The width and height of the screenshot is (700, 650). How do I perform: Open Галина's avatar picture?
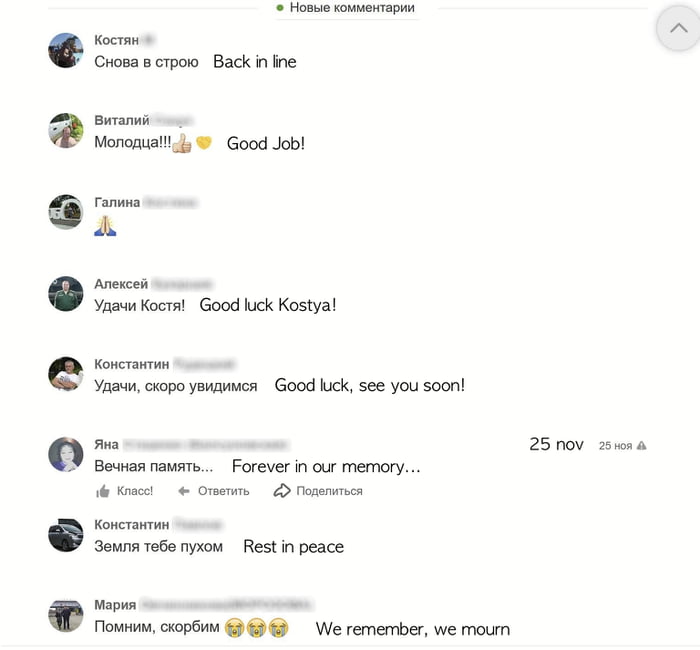coord(66,212)
